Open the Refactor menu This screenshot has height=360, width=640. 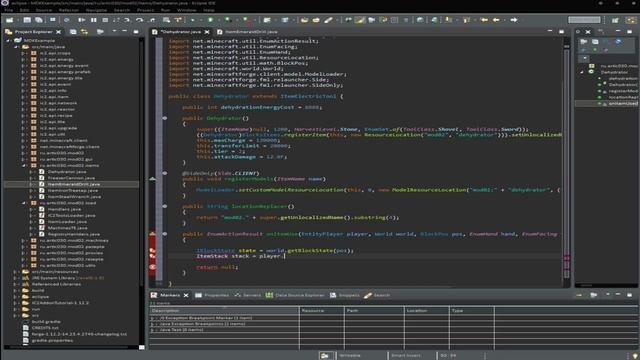click(x=69, y=10)
